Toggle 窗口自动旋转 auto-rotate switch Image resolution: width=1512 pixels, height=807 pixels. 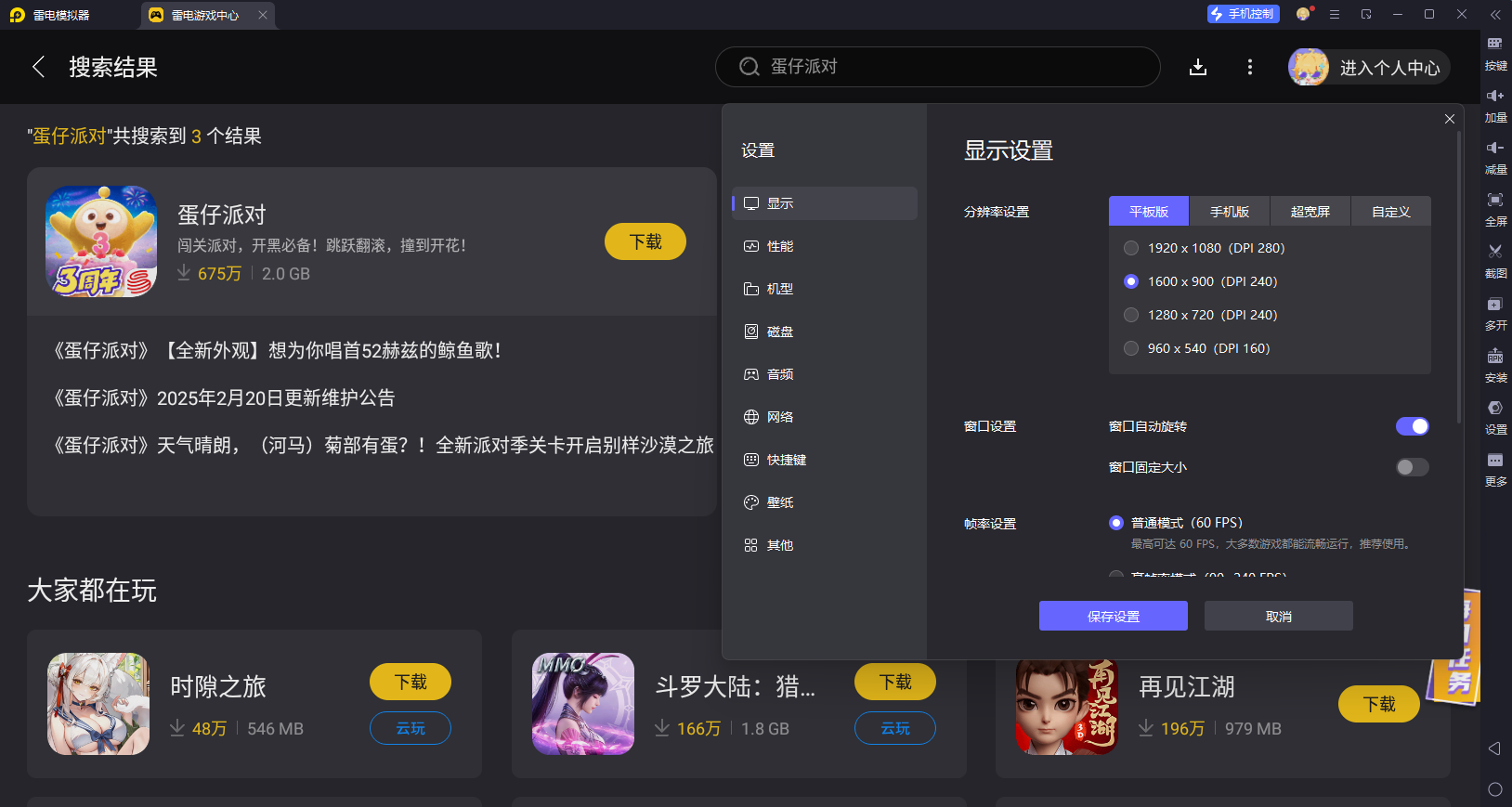point(1413,426)
